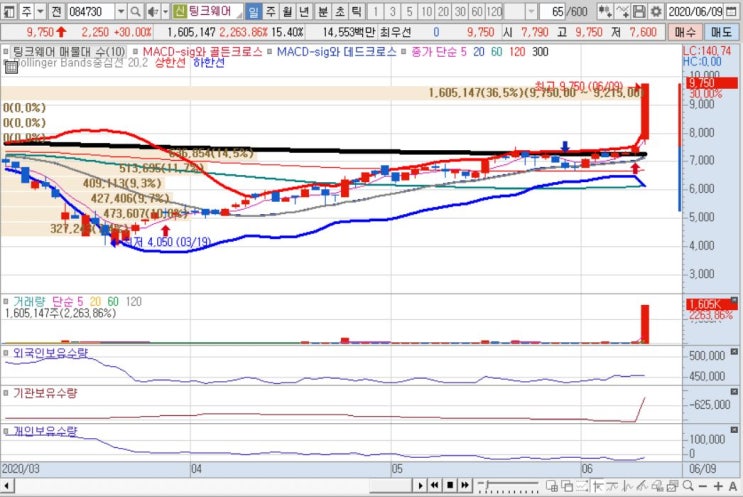Click the overlapping windows icon in the bottom toolbar
Viewport: 743px width, 497px height.
tap(567, 486)
